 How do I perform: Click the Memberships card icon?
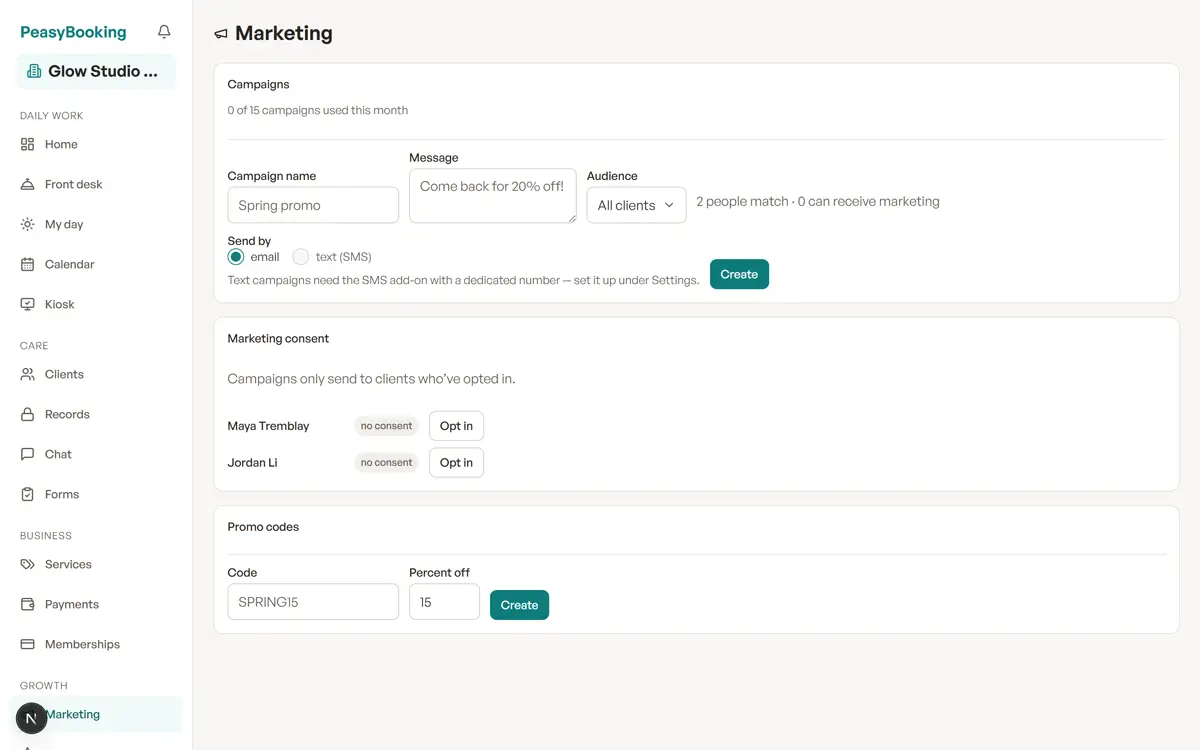(28, 644)
